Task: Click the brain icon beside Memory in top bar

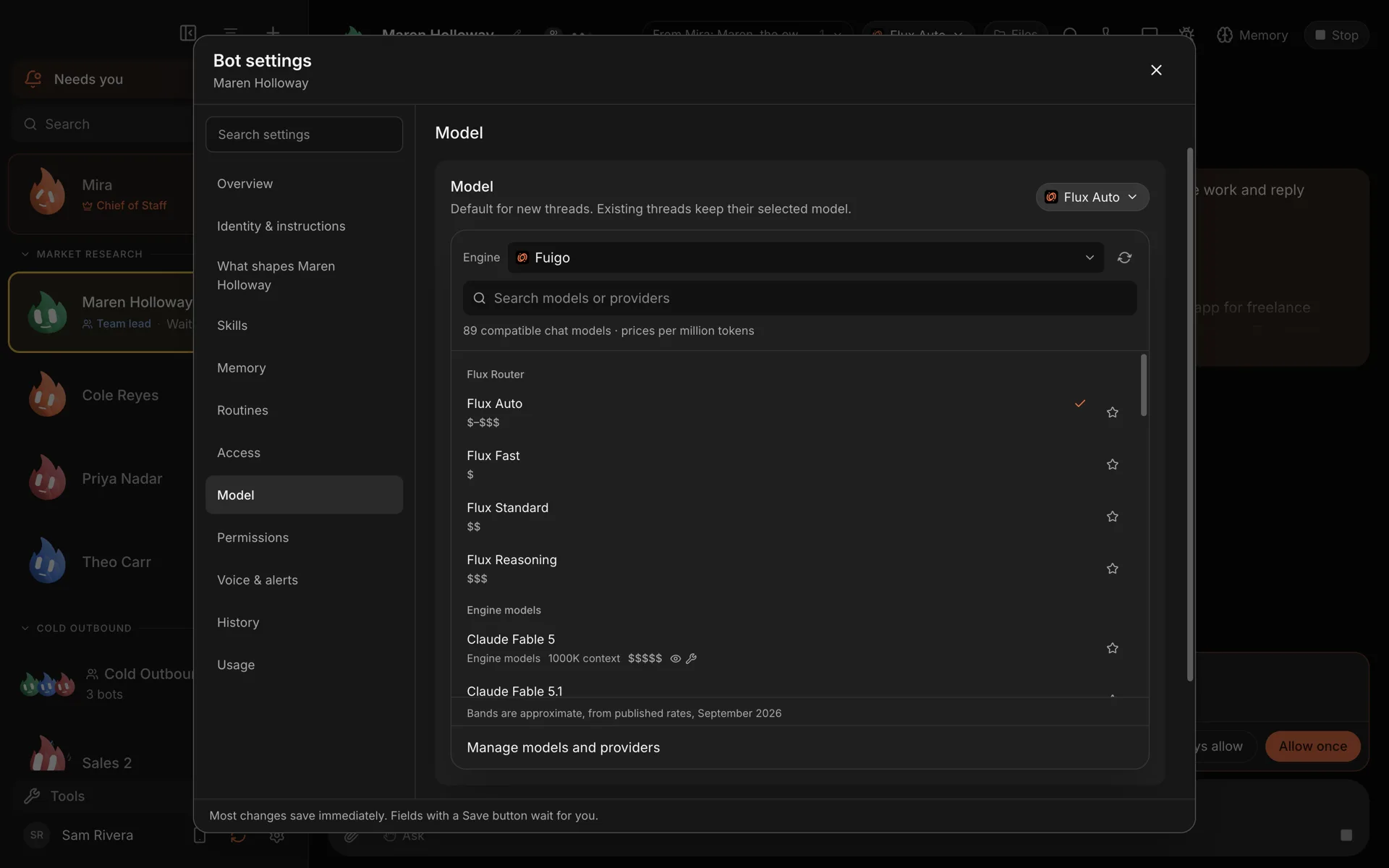Action: (1225, 35)
